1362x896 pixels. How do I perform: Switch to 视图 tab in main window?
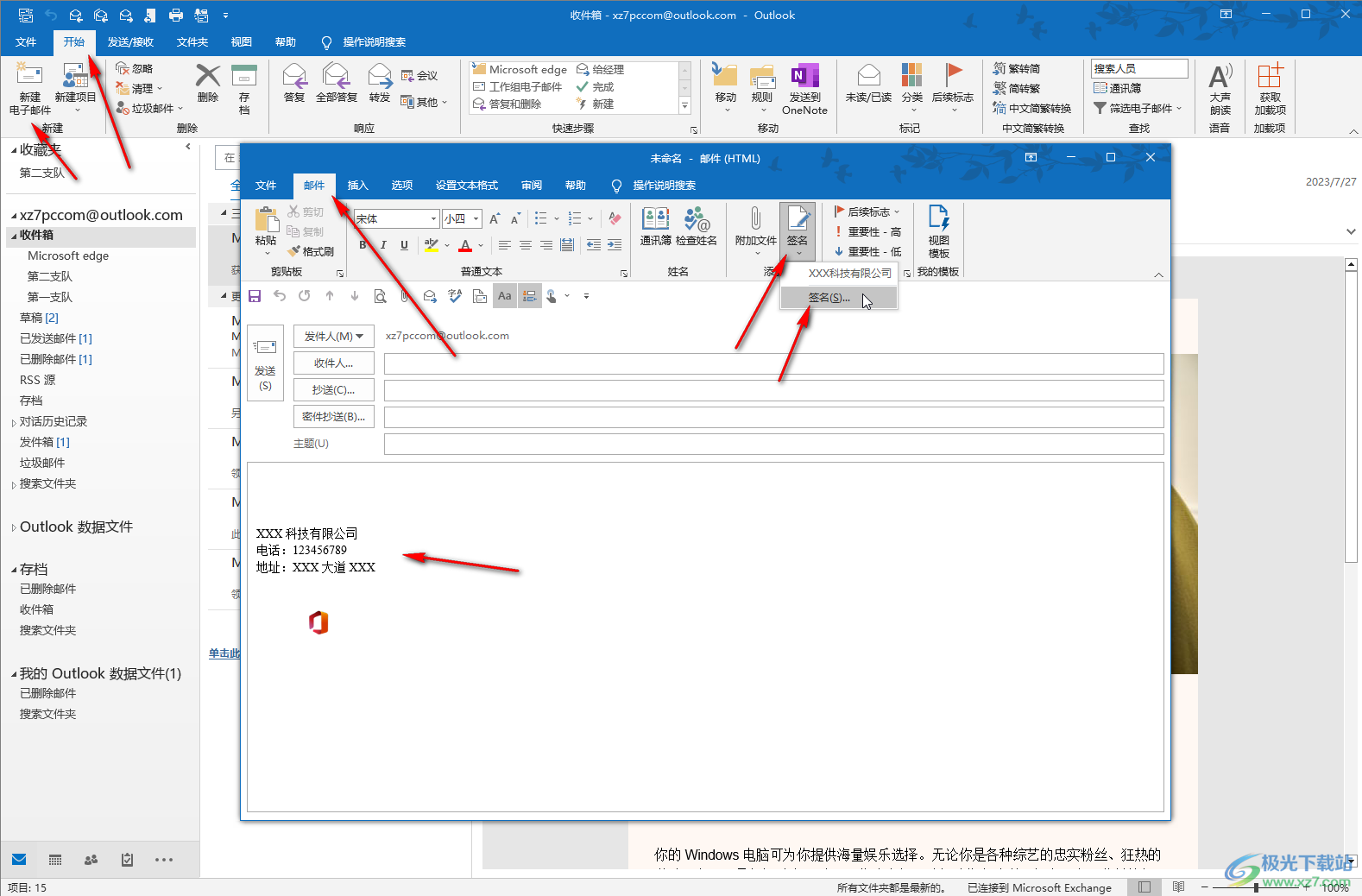tap(242, 41)
